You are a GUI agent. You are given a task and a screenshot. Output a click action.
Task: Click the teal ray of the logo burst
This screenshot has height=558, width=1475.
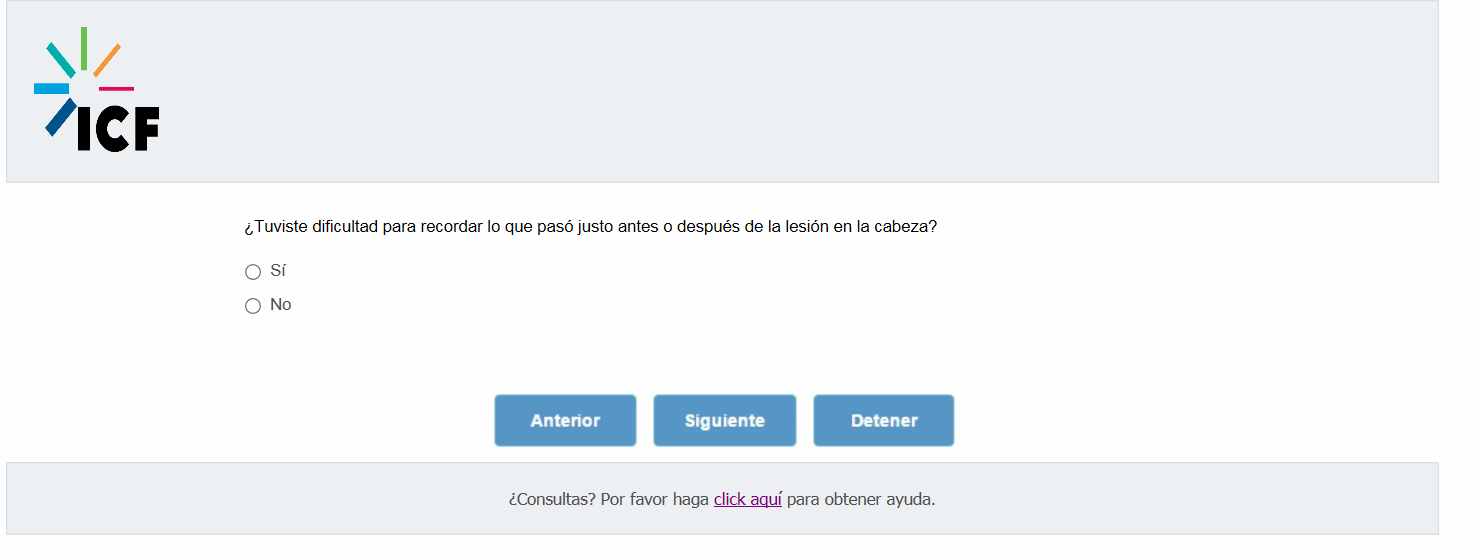click(x=61, y=60)
